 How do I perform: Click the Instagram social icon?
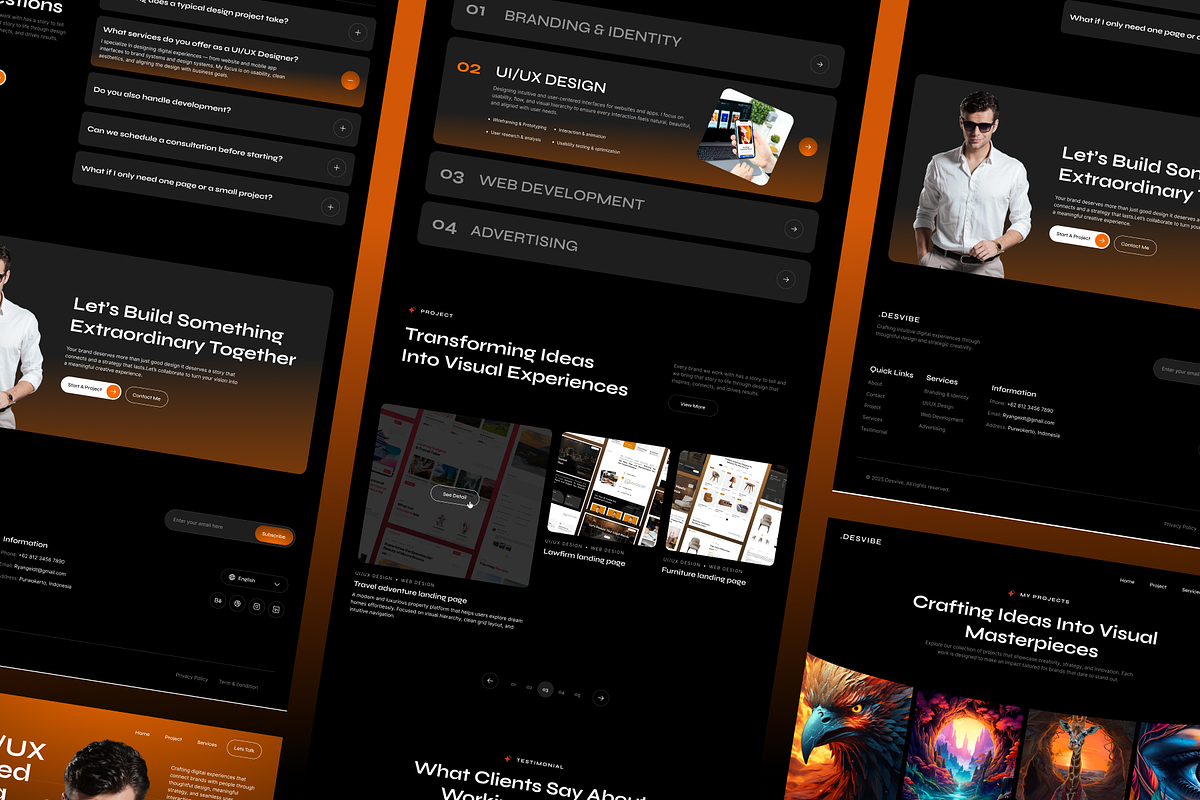click(256, 606)
